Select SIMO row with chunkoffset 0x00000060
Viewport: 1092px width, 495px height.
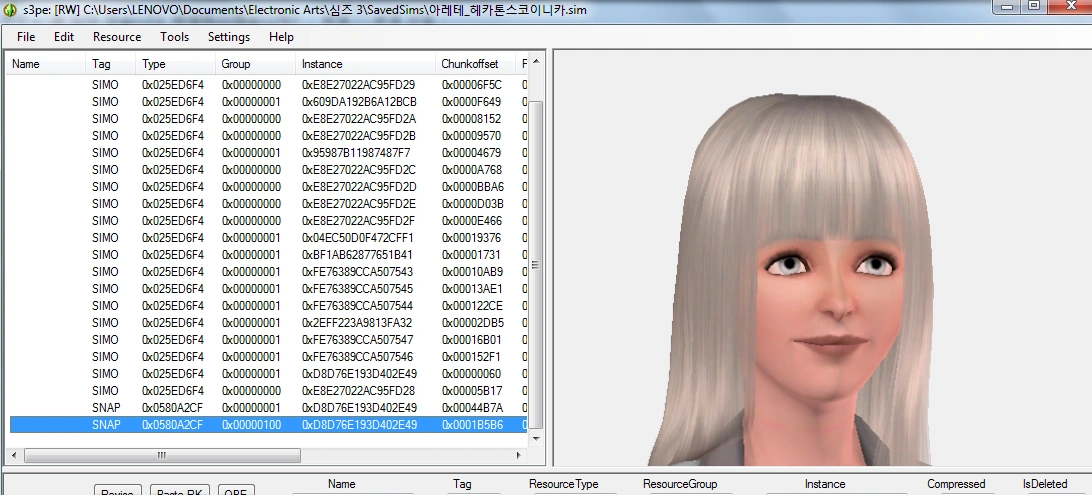click(x=268, y=373)
